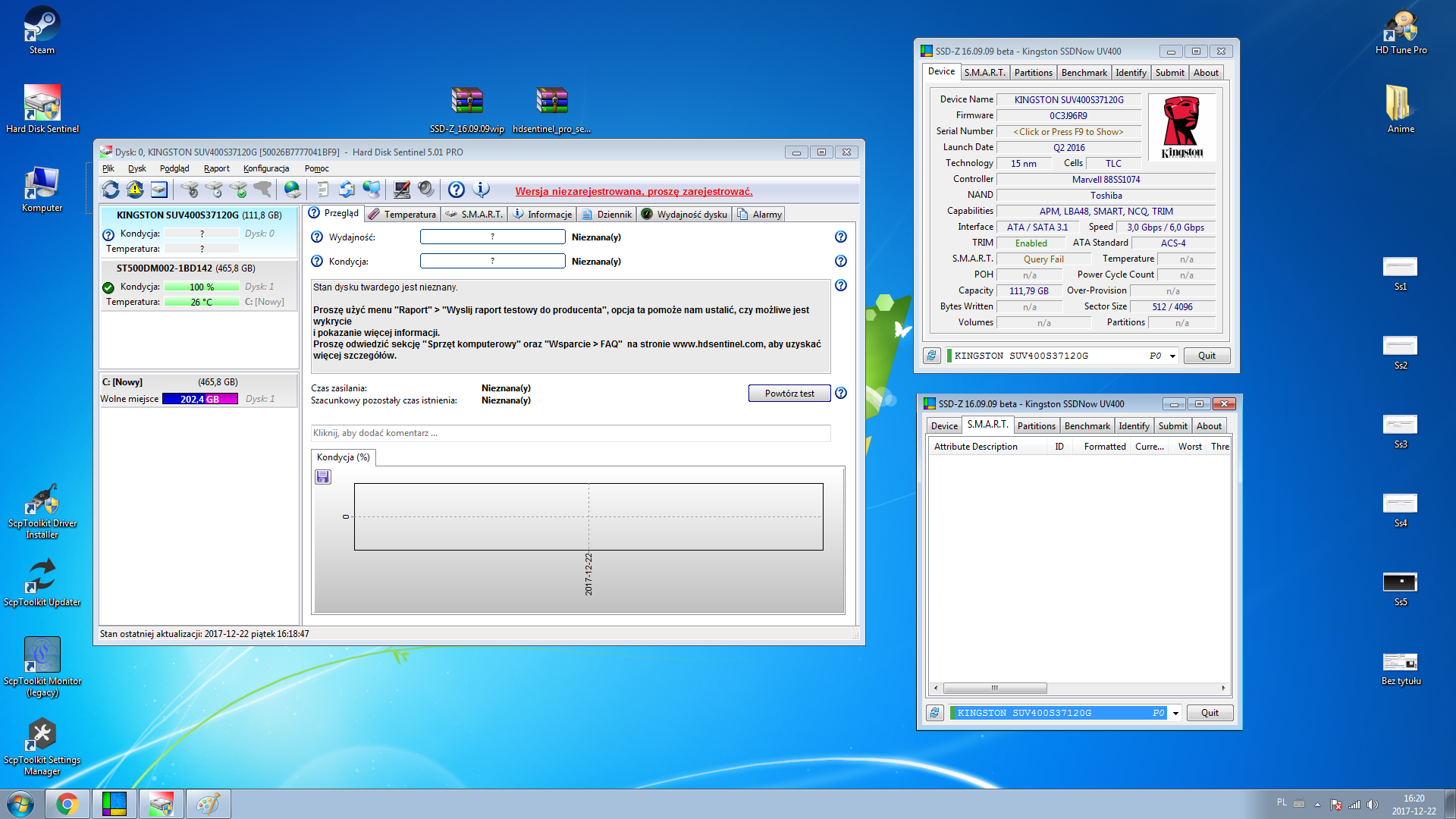Click the refresh disk info toolbar icon
This screenshot has height=819, width=1456.
tap(111, 190)
